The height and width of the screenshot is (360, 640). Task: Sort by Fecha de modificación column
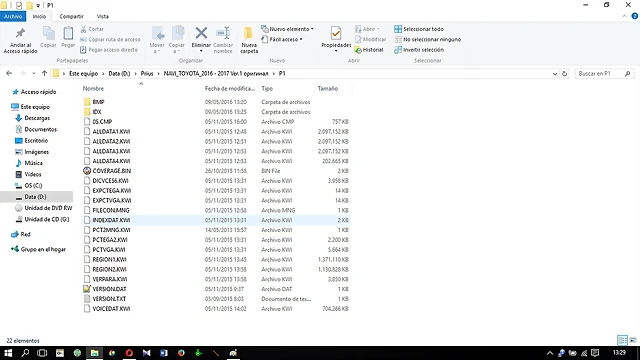[230, 89]
